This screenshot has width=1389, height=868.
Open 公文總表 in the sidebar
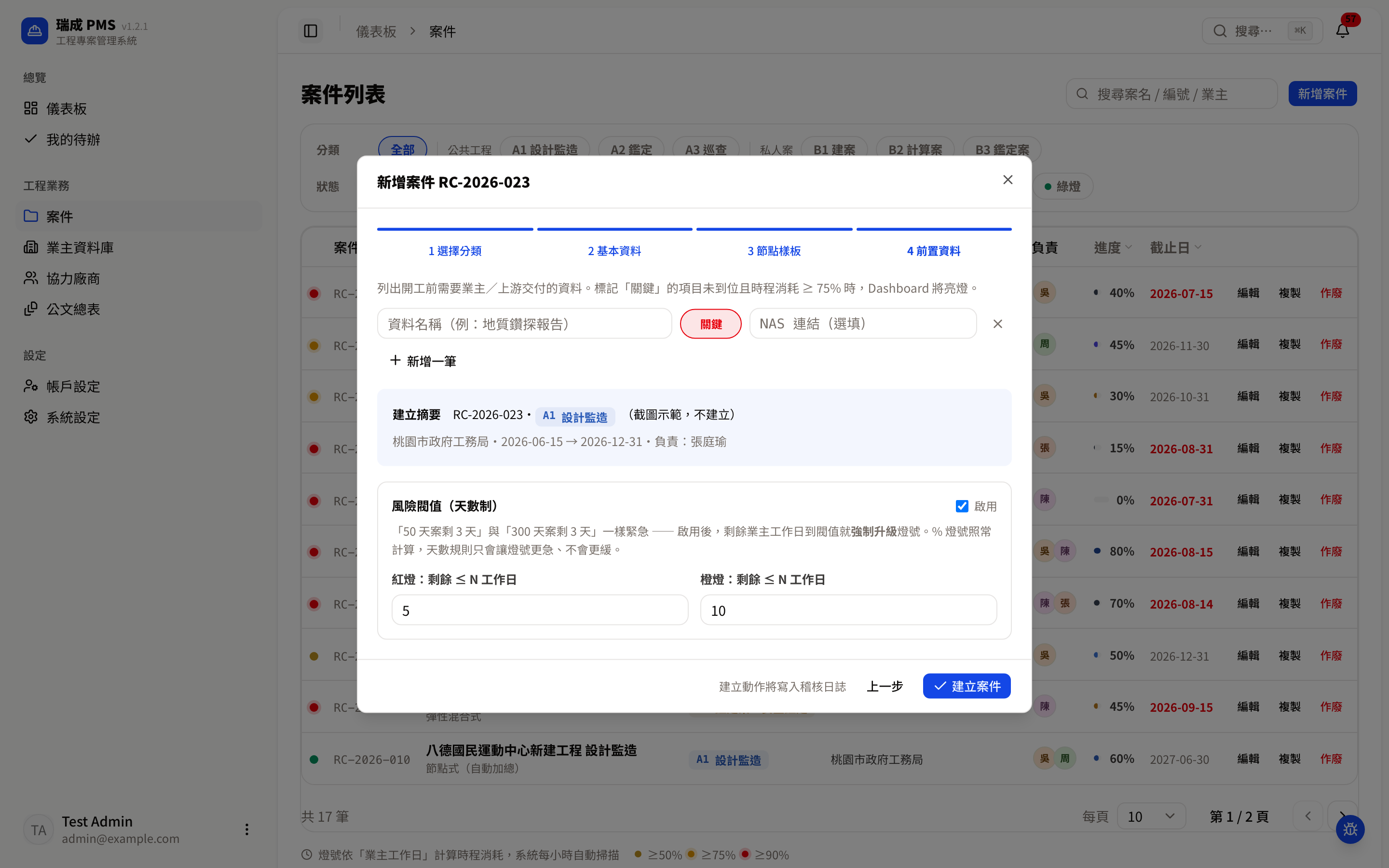pyautogui.click(x=139, y=310)
